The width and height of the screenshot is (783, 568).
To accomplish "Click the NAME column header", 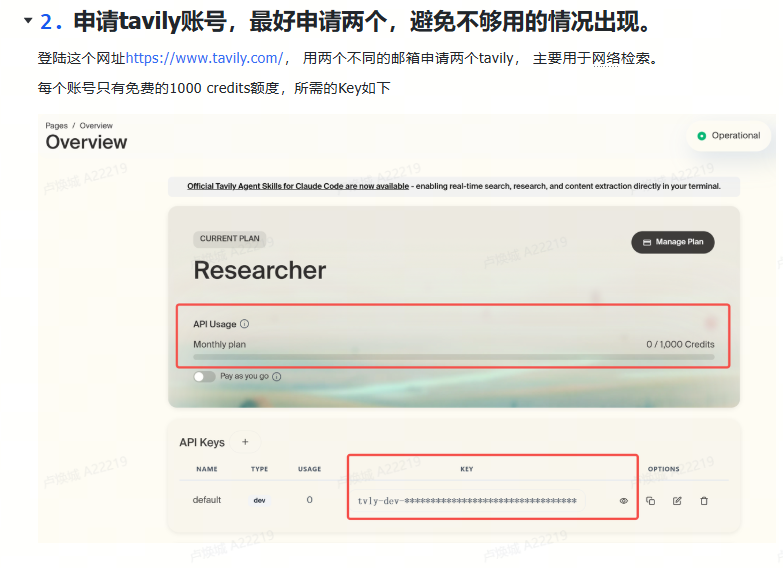I will (207, 469).
